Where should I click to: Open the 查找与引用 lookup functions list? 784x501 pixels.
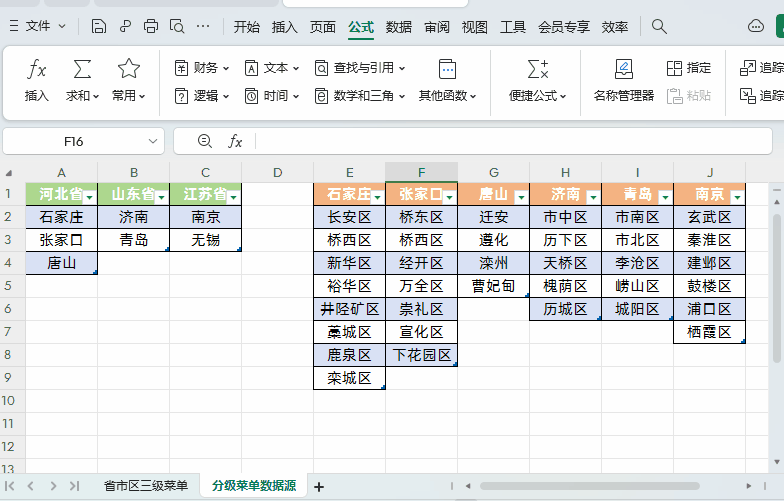pos(360,68)
